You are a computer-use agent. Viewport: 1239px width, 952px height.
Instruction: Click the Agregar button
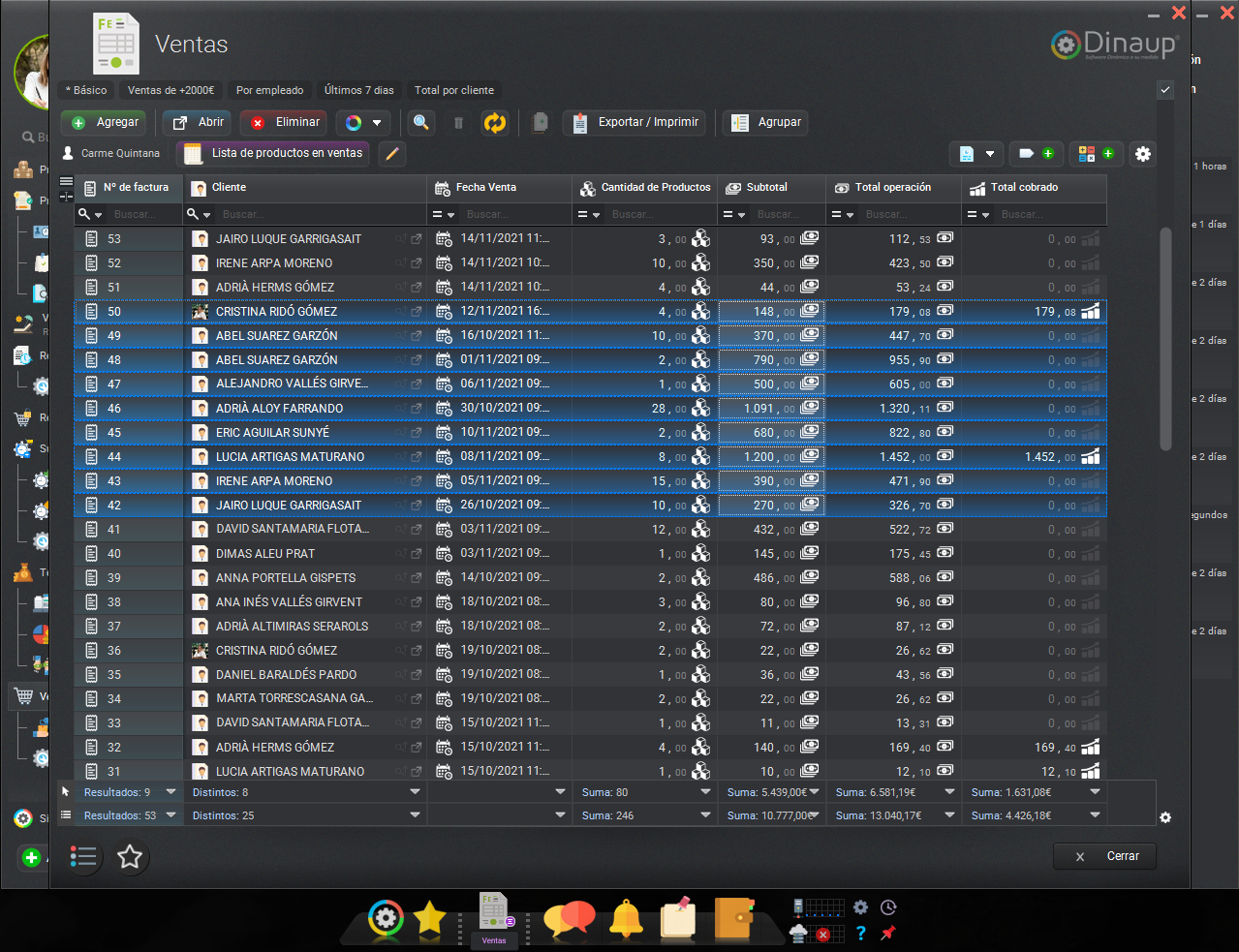point(104,122)
